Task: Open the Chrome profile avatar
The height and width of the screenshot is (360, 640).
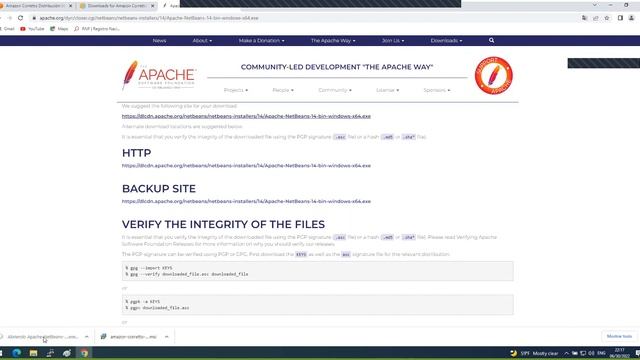Action: click(631, 18)
